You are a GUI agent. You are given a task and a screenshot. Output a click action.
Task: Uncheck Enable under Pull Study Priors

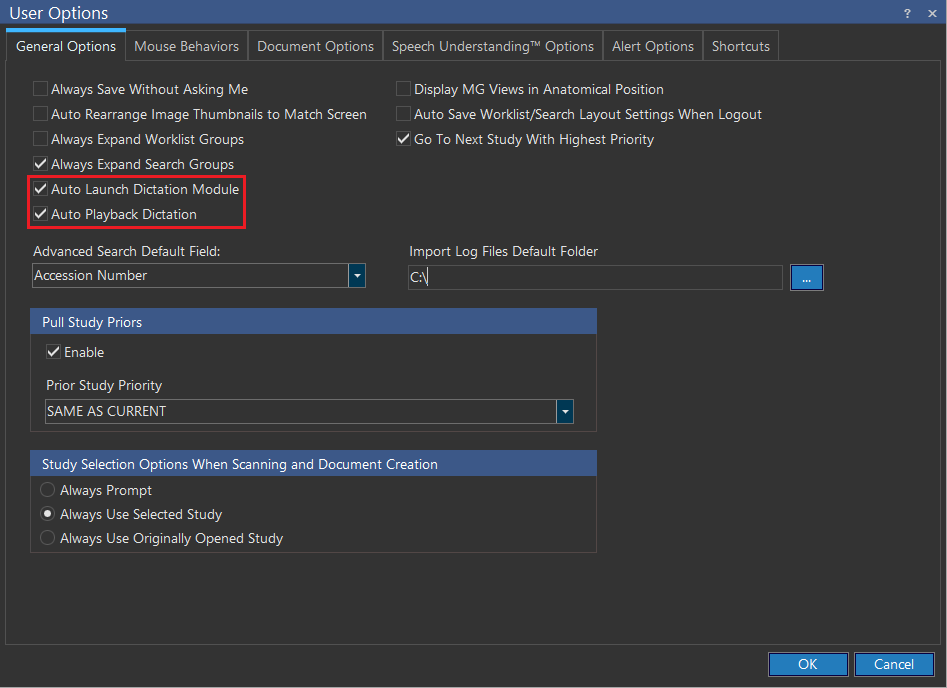click(54, 352)
